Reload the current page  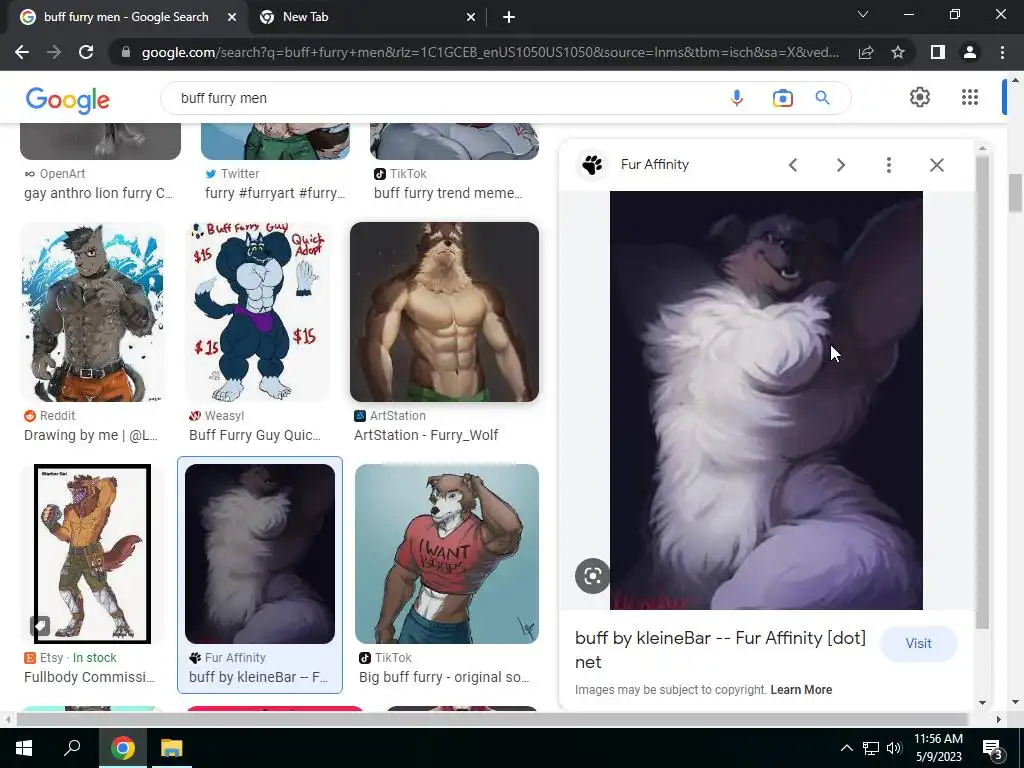pos(86,52)
